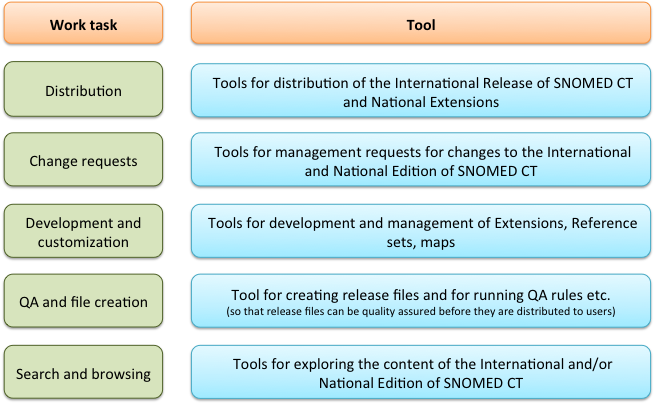Image resolution: width=655 pixels, height=404 pixels.
Task: Click the 'and National Extensions' text line
Action: click(422, 102)
